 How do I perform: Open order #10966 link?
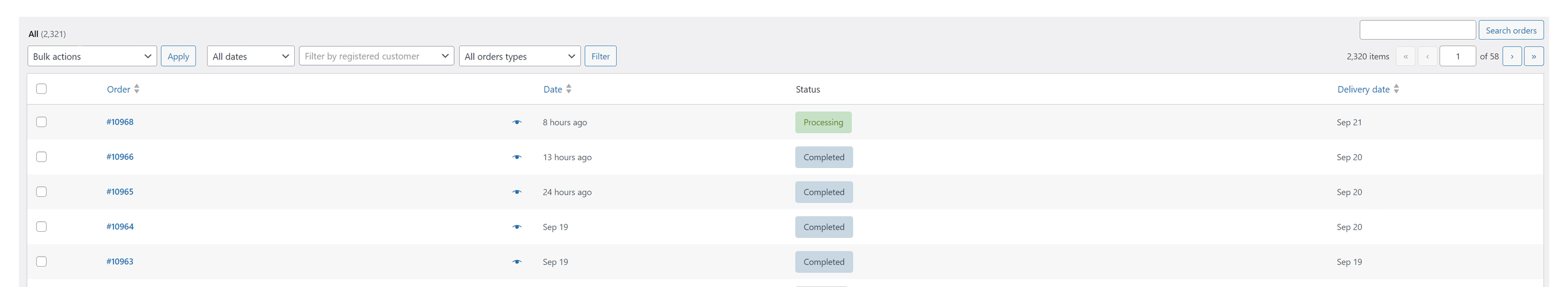[120, 157]
